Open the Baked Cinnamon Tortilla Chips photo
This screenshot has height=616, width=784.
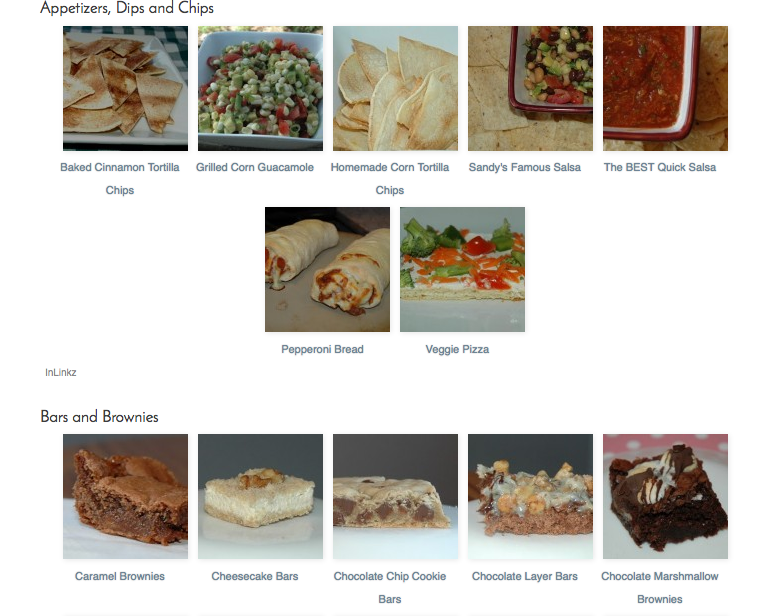click(126, 88)
